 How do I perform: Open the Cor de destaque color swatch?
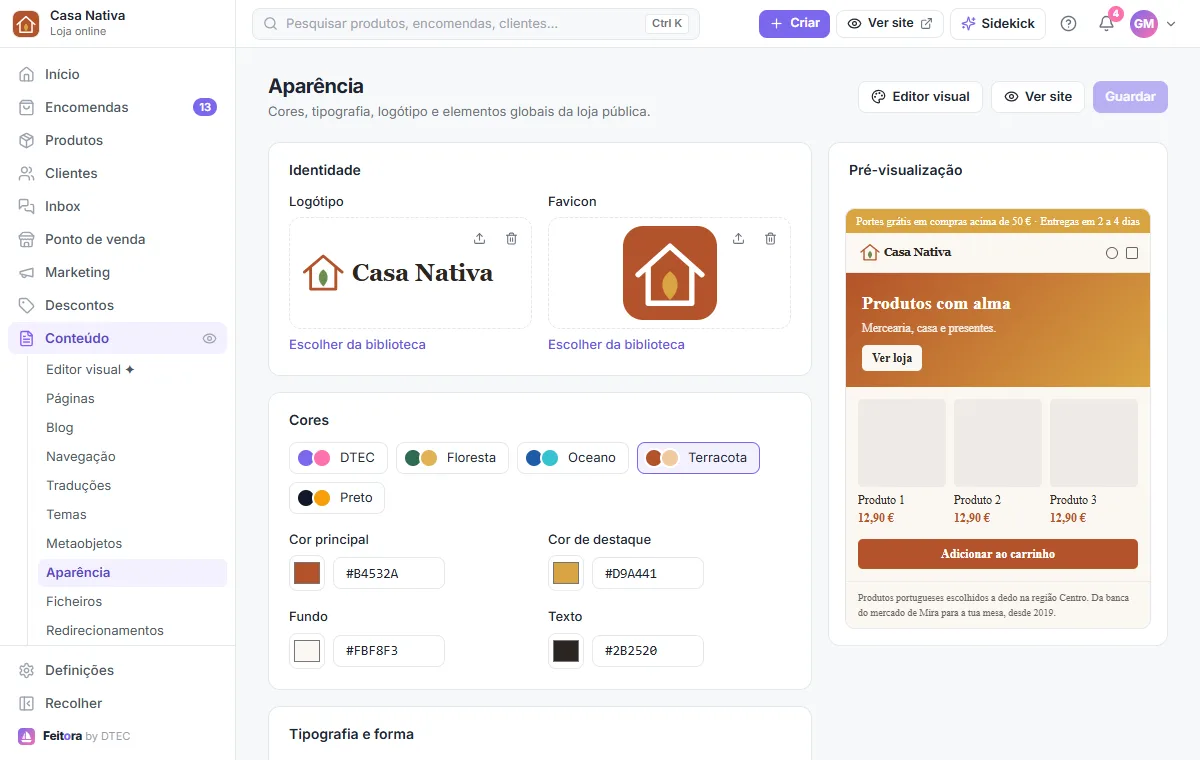[x=566, y=573]
